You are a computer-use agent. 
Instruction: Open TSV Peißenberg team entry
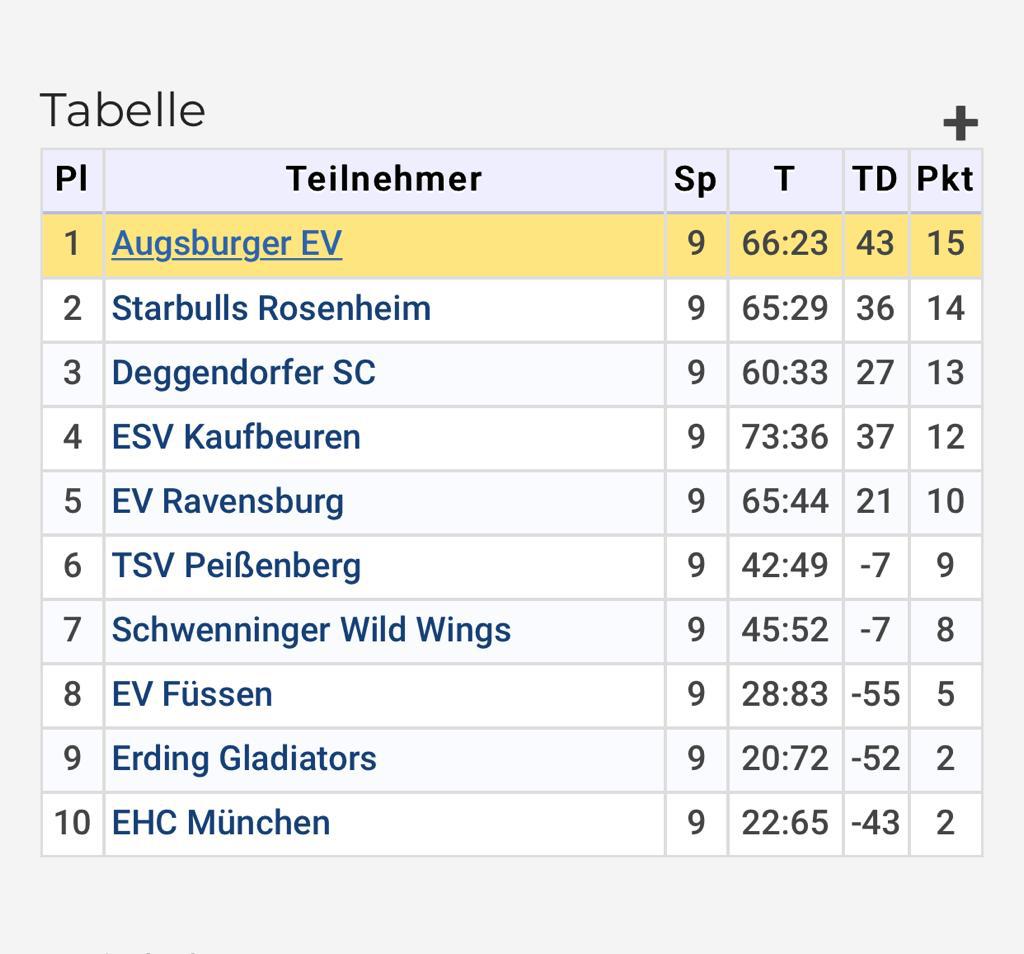pyautogui.click(x=236, y=565)
